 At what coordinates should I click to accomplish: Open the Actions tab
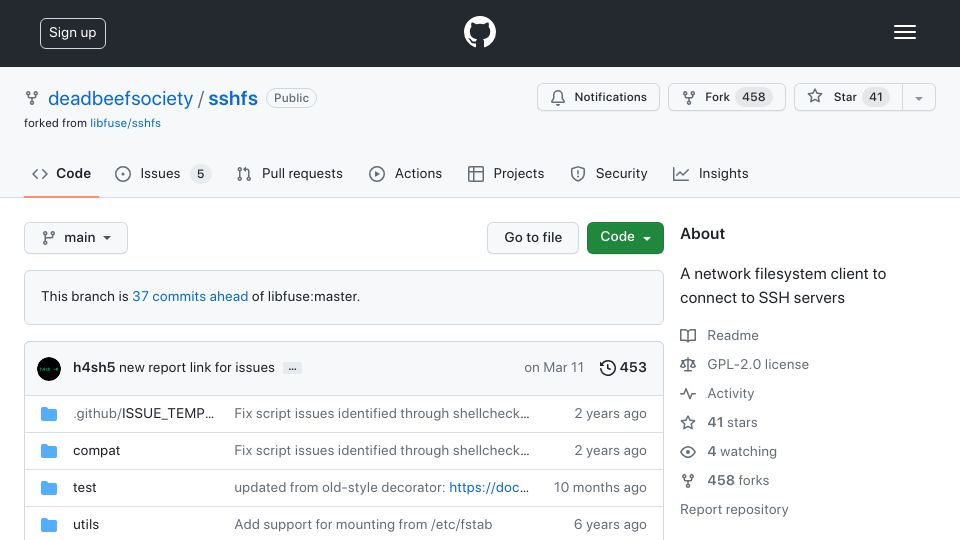pyautogui.click(x=405, y=174)
